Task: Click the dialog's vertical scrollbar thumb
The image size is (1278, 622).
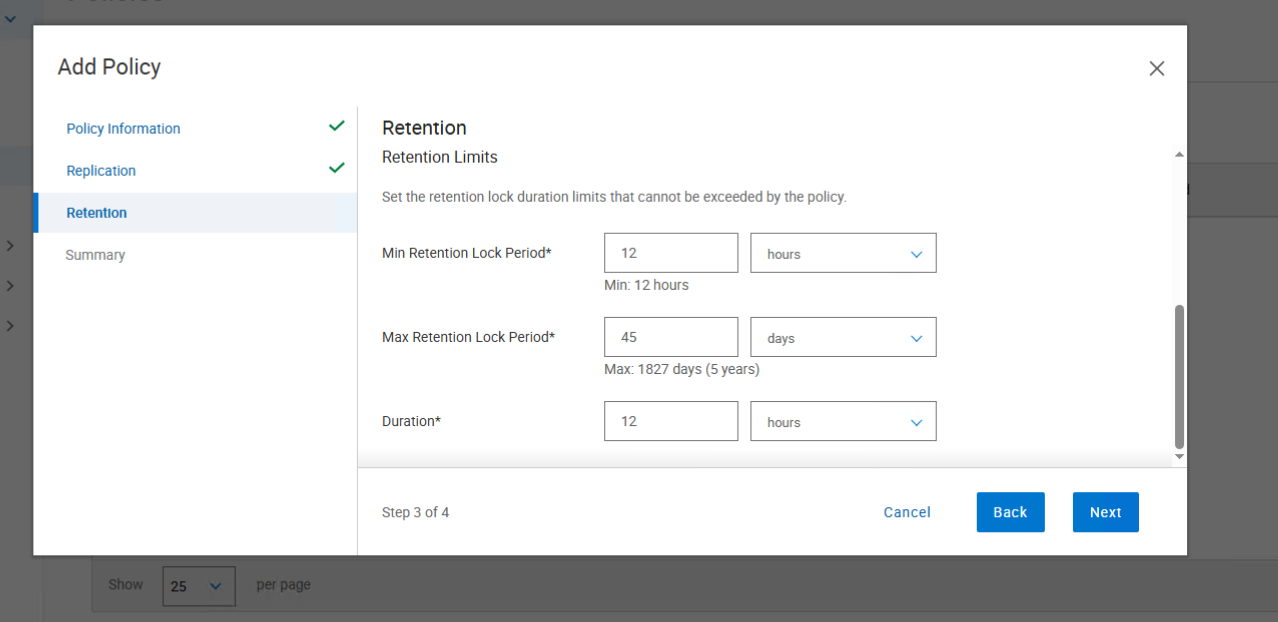Action: pos(1179,377)
